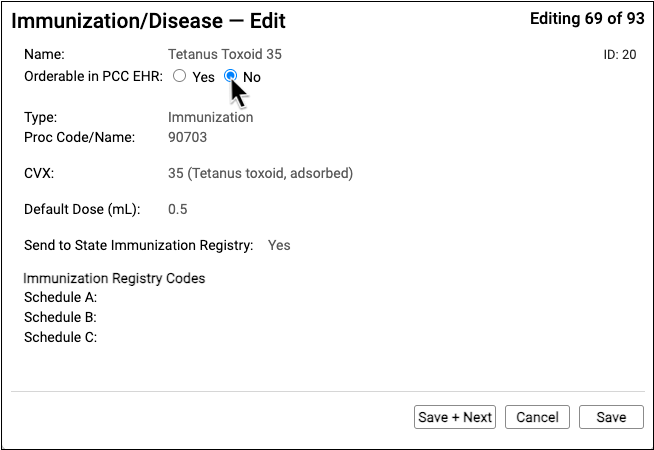Click the Tetanus Toxoid 35 name value
Viewport: 654px width, 450px height.
231,54
